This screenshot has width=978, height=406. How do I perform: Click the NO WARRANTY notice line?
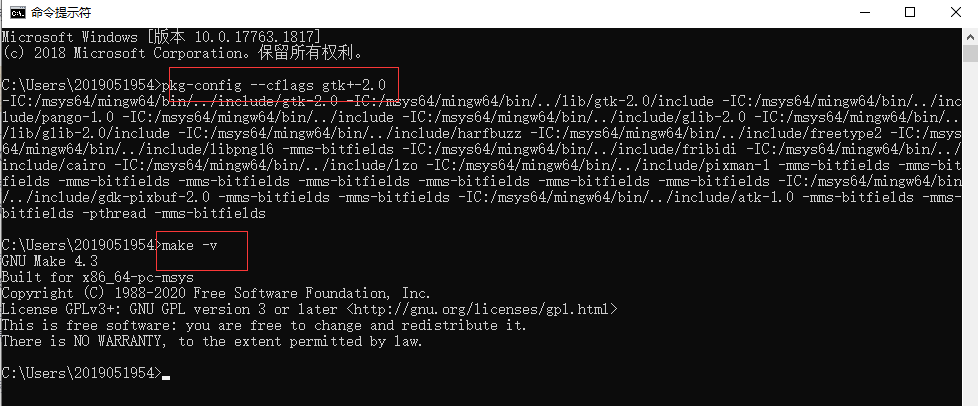click(212, 342)
